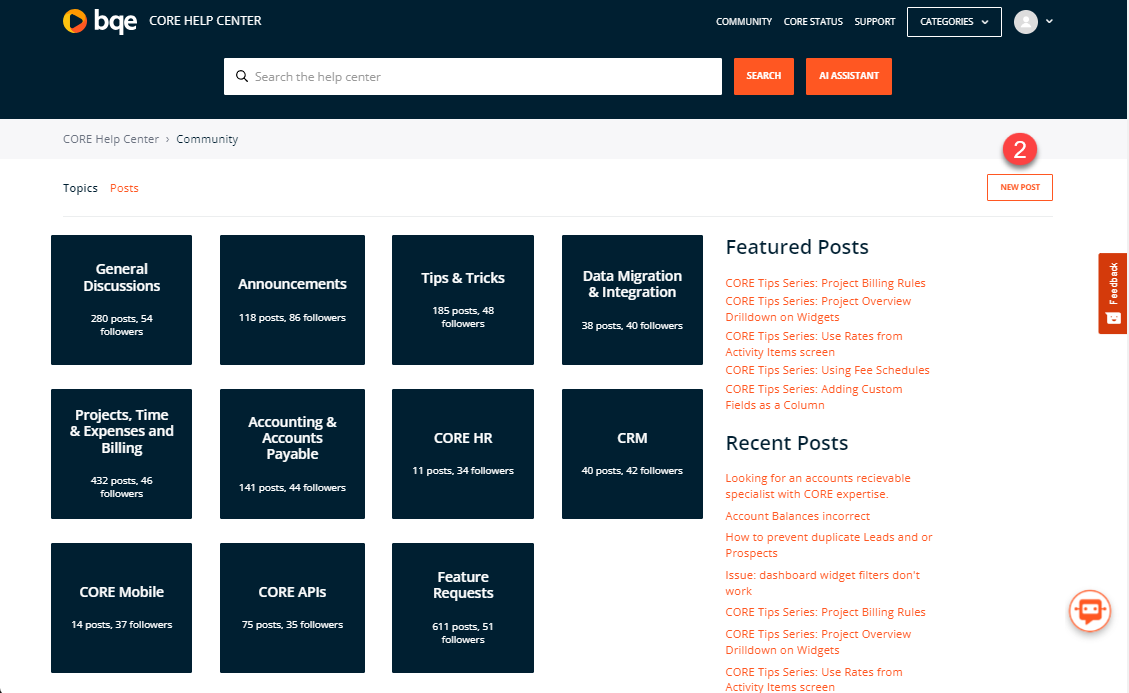Viewport: 1129px width, 693px height.
Task: Open featured post Project Billing Rules
Action: [x=825, y=283]
